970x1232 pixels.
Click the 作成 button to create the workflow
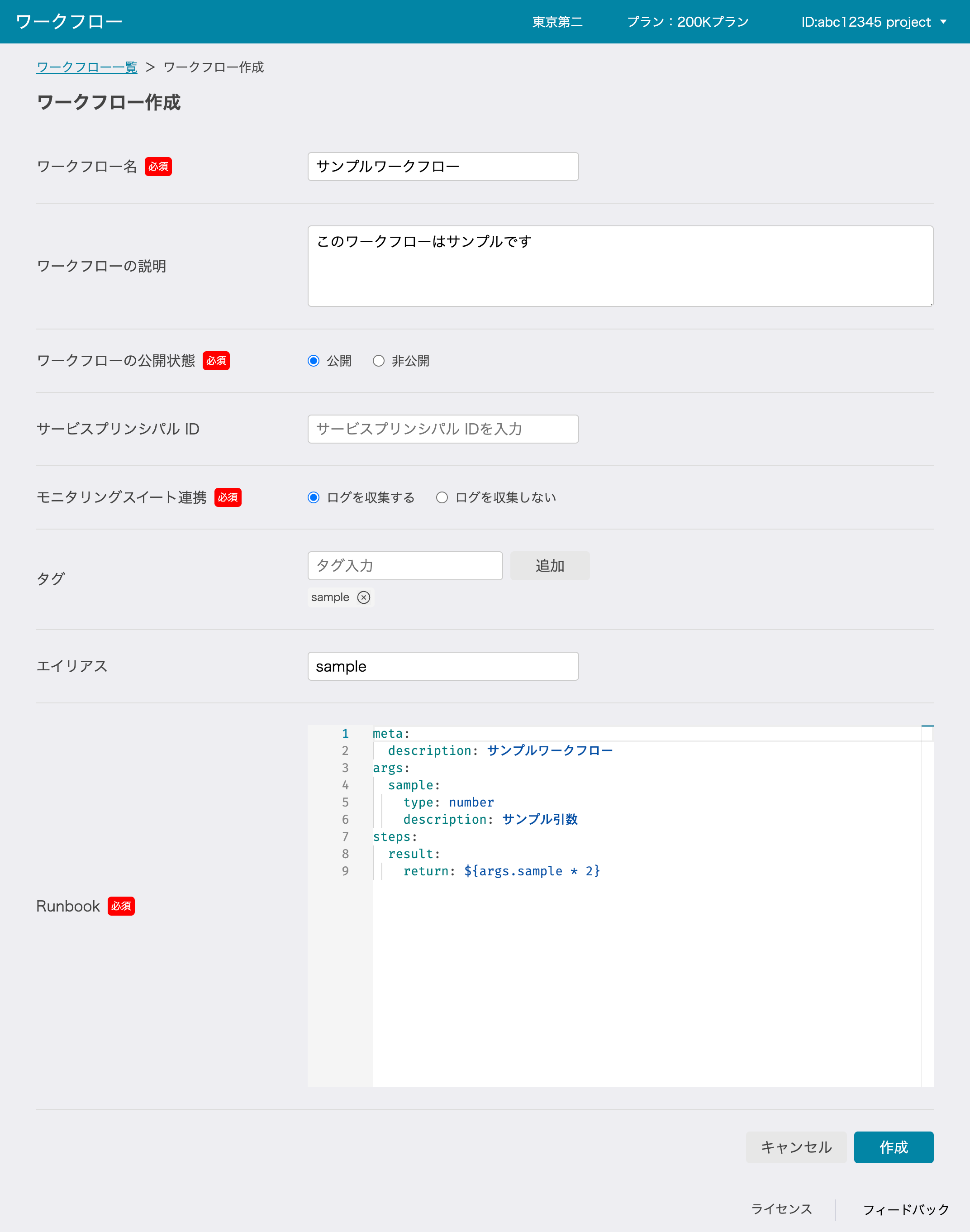pyautogui.click(x=894, y=1147)
